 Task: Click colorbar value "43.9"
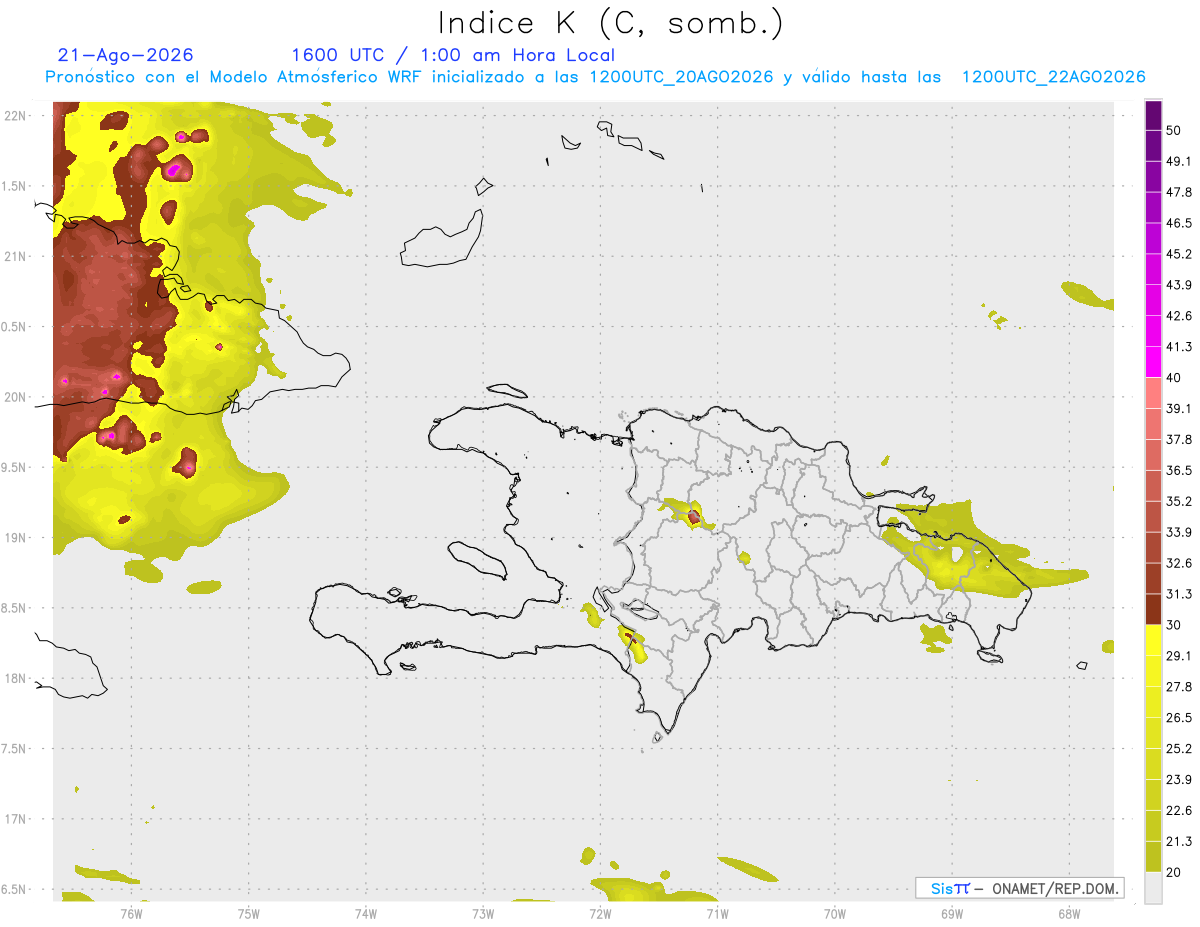(1179, 285)
